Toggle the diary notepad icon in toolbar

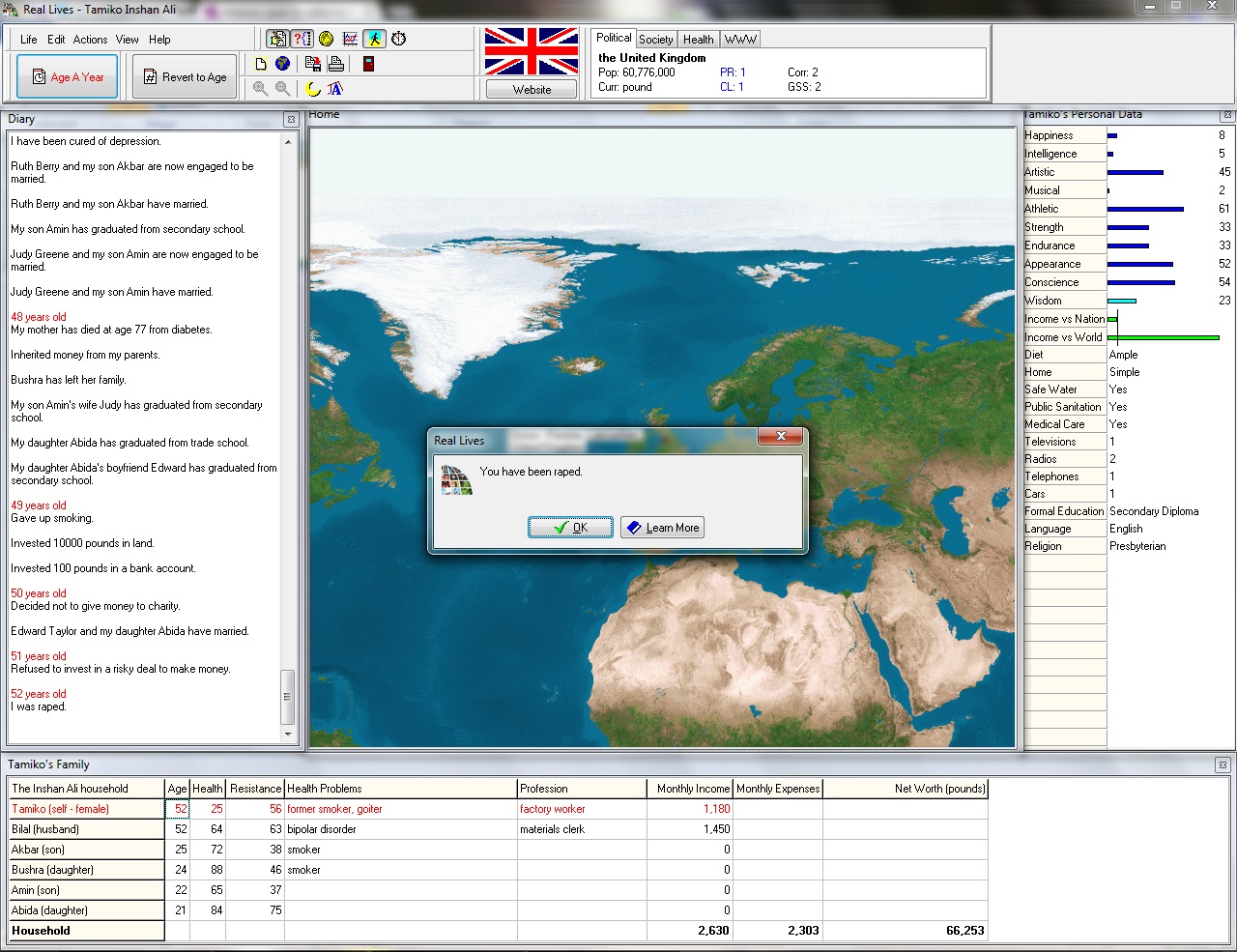coord(278,39)
